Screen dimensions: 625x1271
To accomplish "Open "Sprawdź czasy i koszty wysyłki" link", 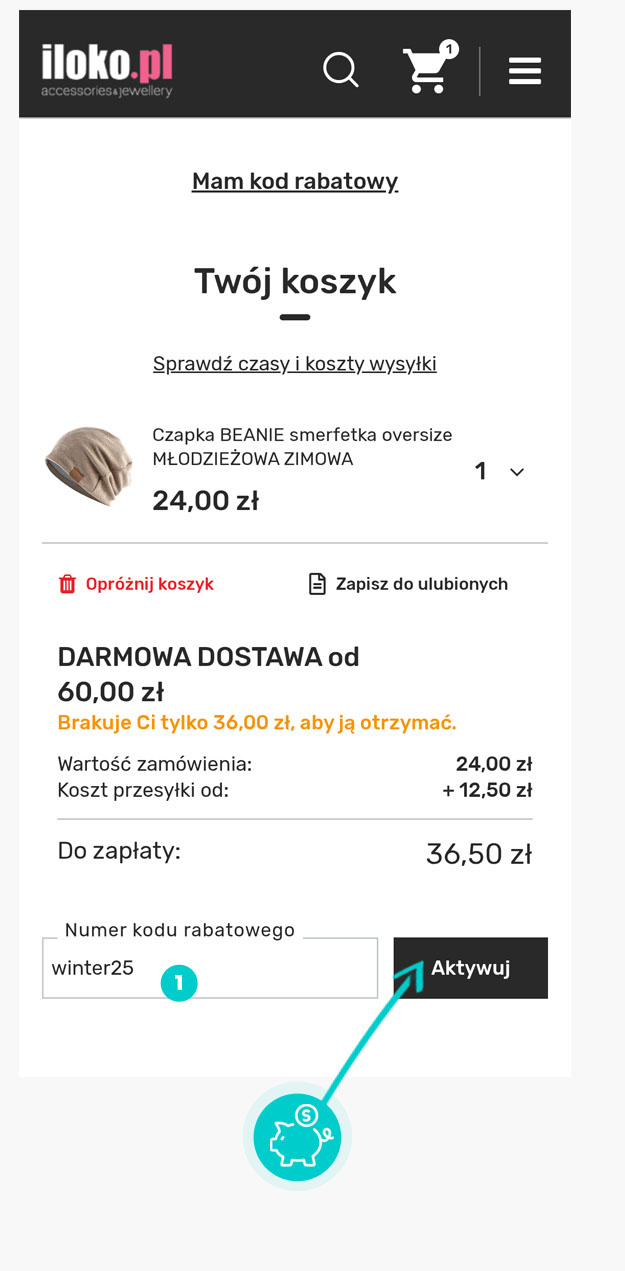I will click(295, 363).
